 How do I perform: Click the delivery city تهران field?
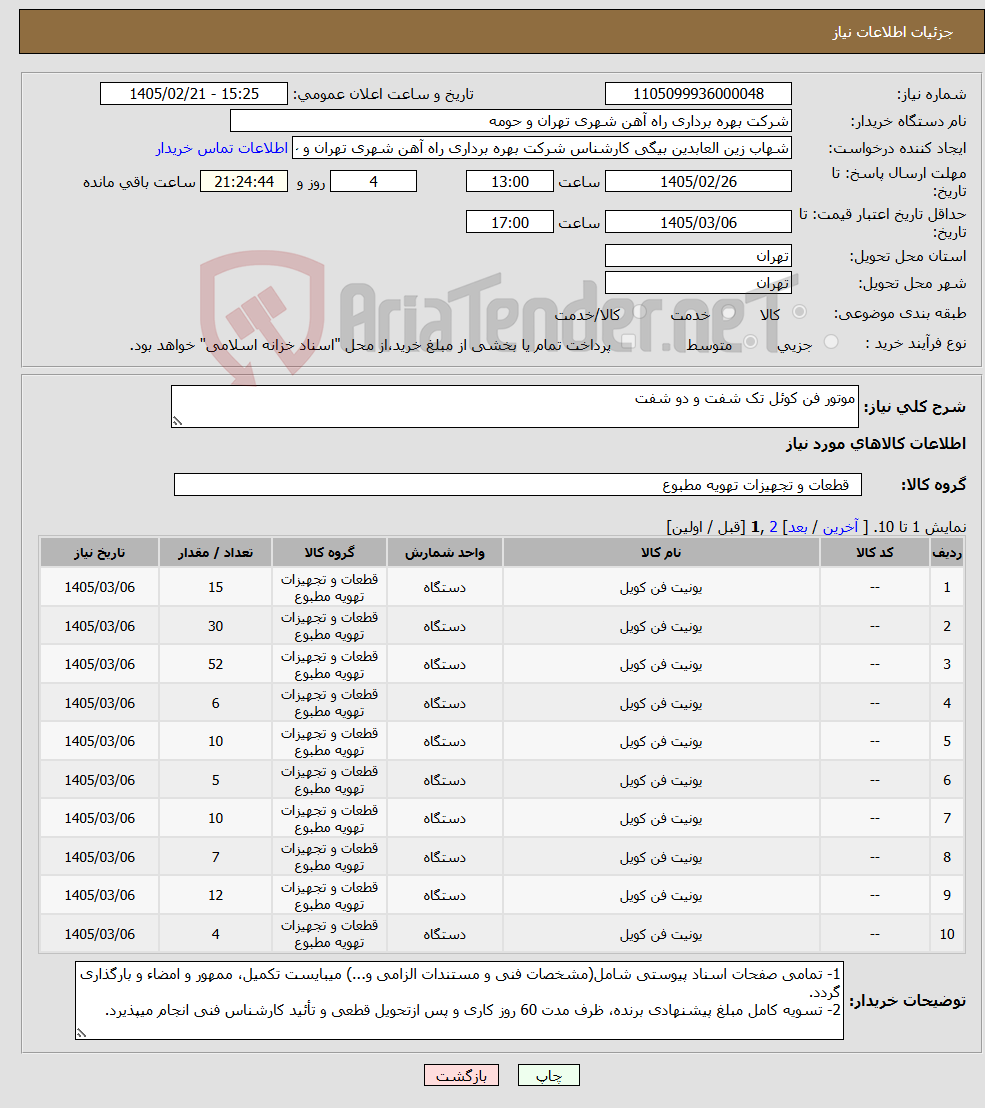pyautogui.click(x=698, y=283)
